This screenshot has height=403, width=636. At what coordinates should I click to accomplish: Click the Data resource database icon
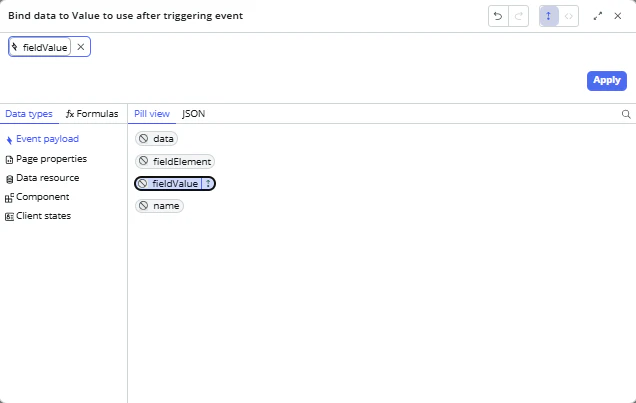pos(9,179)
